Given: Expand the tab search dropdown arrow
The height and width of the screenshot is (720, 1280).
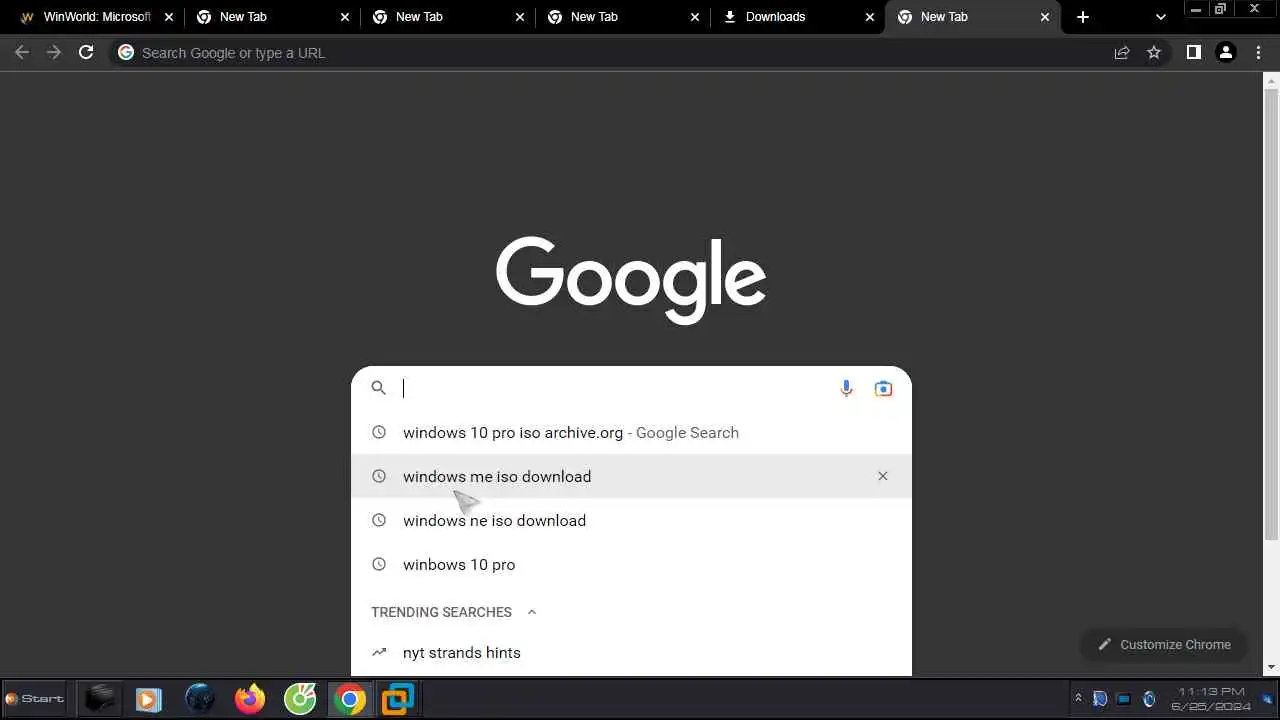Looking at the screenshot, I should 1160,17.
